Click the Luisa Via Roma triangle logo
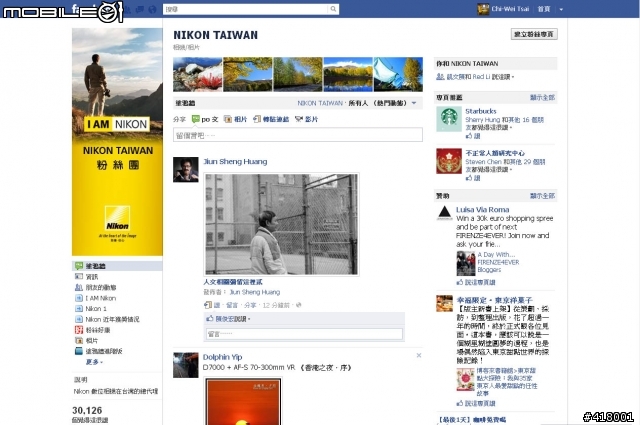The height and width of the screenshot is (425, 640). pos(444,213)
